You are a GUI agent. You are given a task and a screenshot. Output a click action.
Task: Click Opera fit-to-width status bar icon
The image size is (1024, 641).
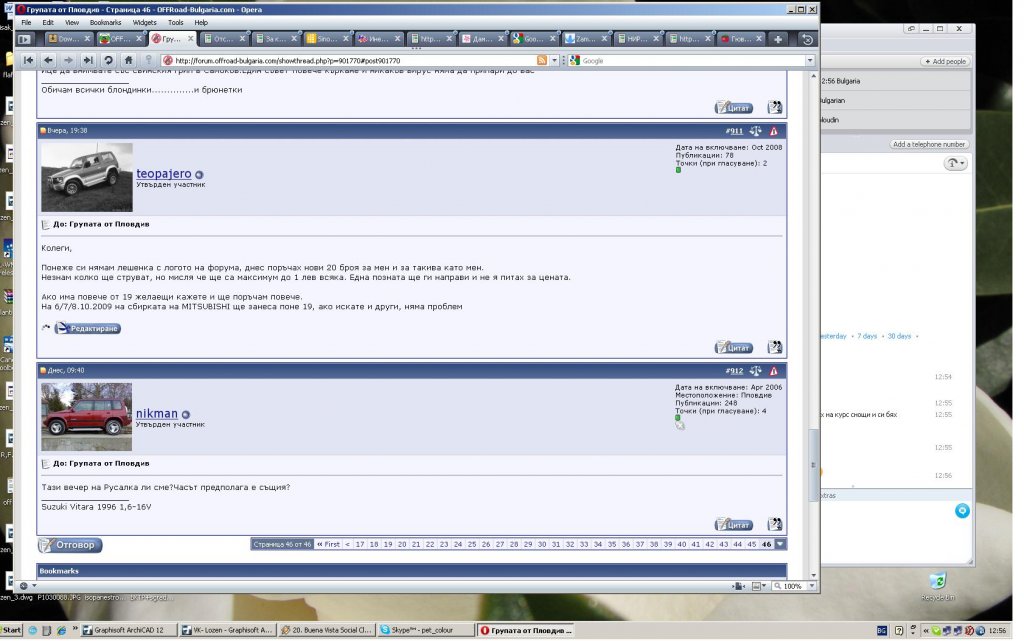(x=738, y=586)
